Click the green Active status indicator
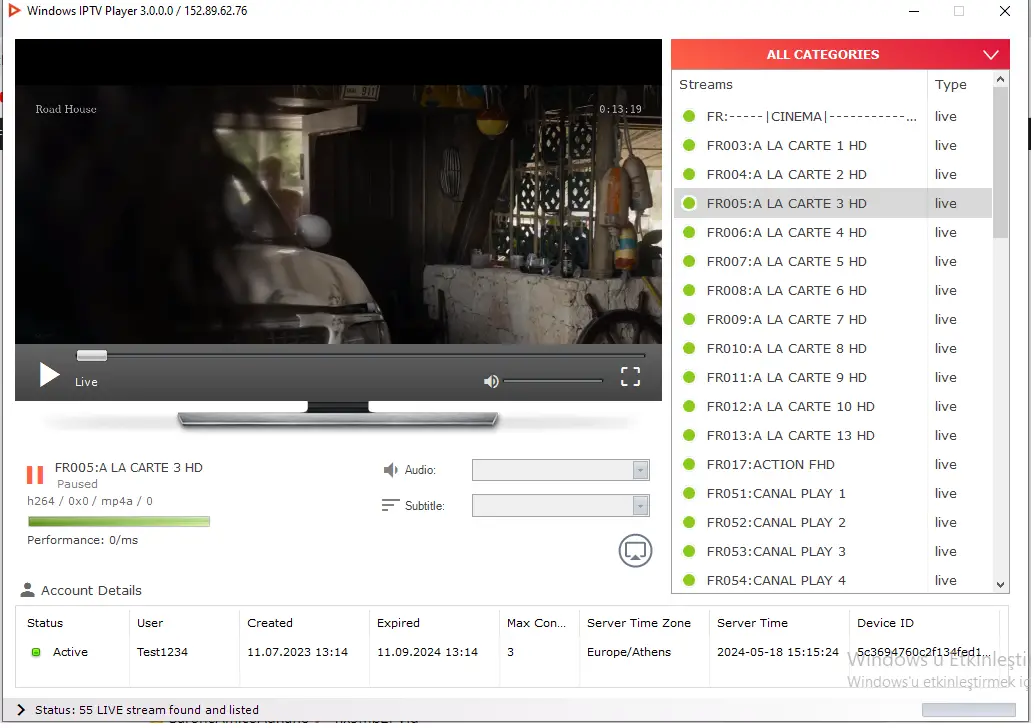1034x728 pixels. (x=36, y=653)
